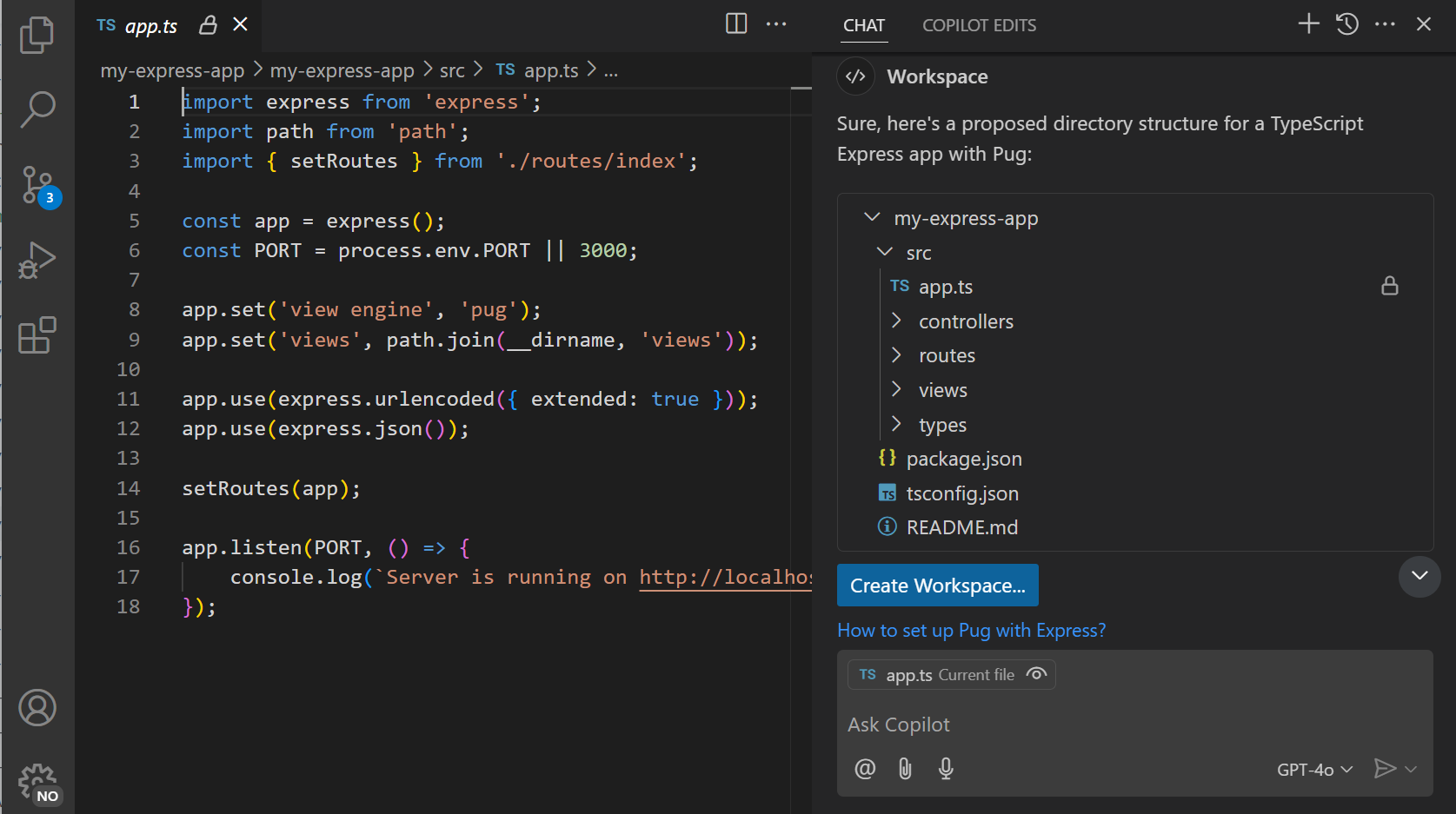Attach a file using the paperclip icon
This screenshot has width=1456, height=814.
coord(905,769)
